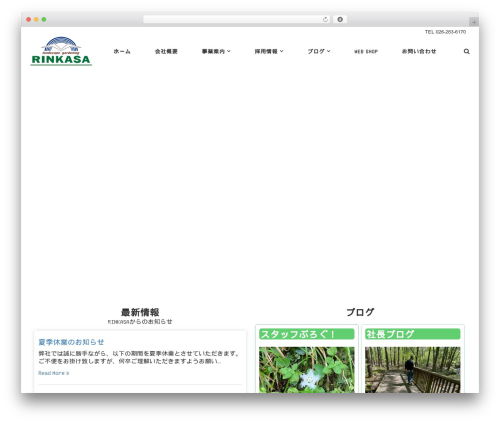Open the 社長ブログ banner
500x423 pixels.
pyautogui.click(x=413, y=334)
